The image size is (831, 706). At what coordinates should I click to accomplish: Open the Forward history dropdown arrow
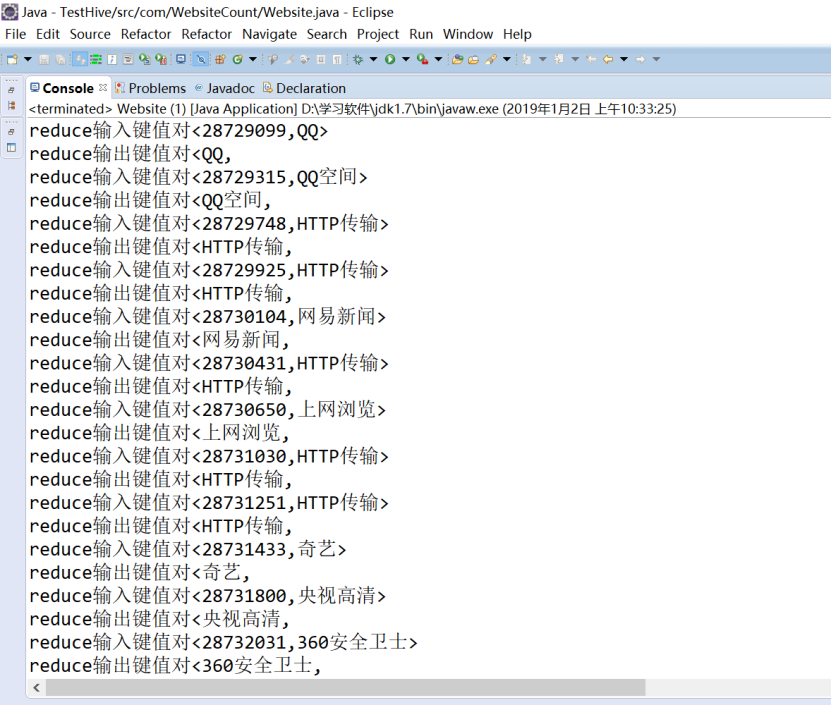[656, 59]
